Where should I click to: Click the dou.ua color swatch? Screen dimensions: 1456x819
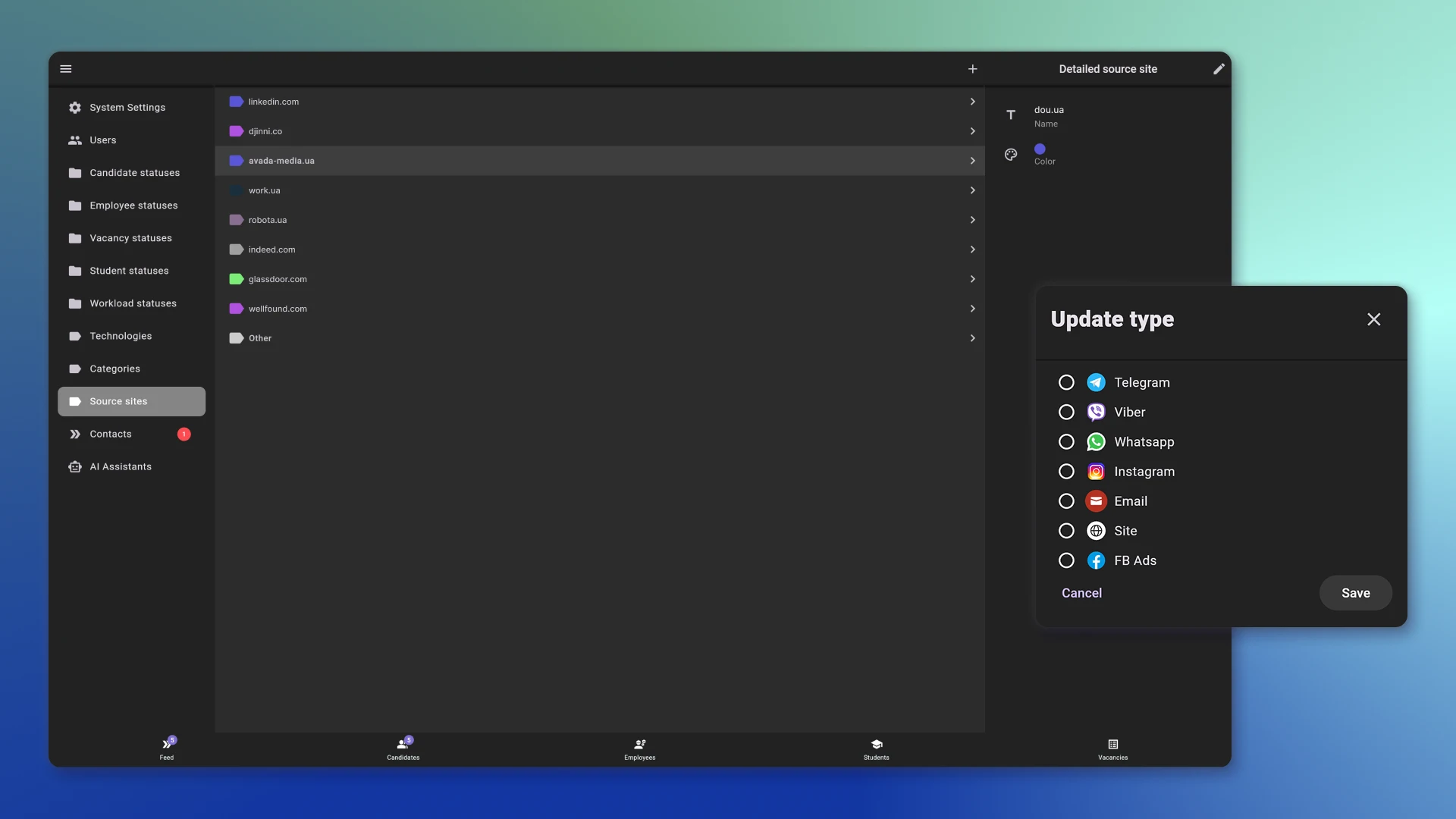coord(1040,149)
